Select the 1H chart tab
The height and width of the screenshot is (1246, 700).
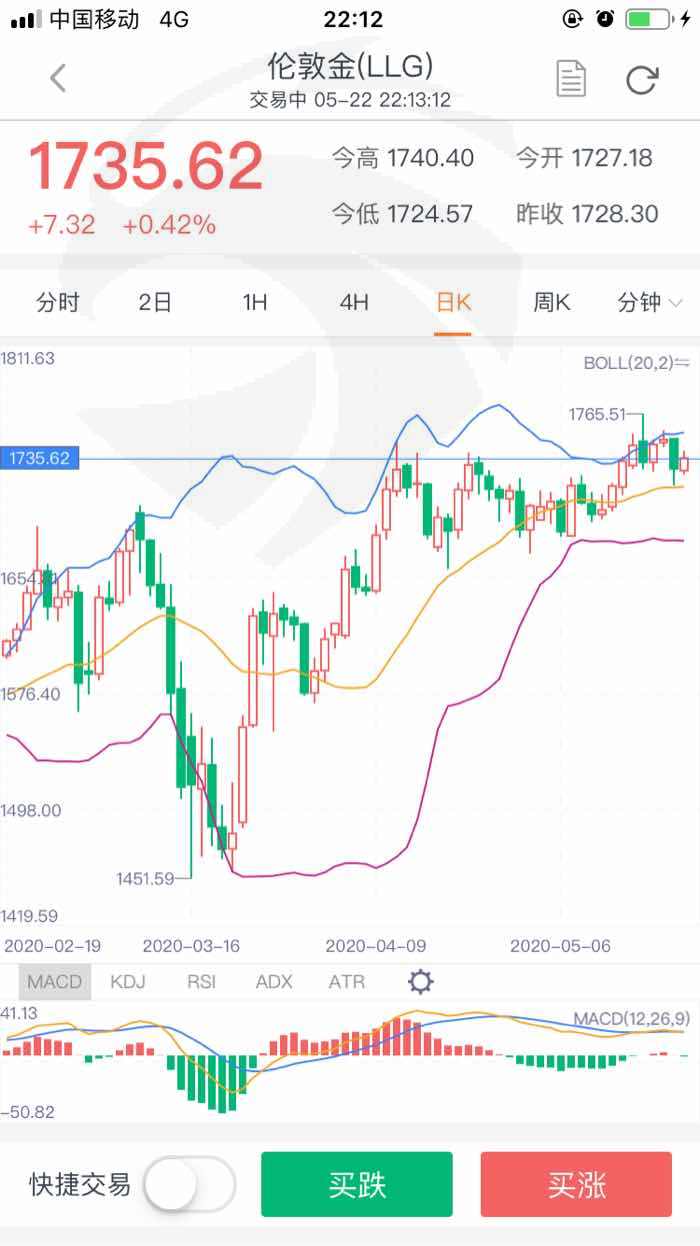(255, 302)
